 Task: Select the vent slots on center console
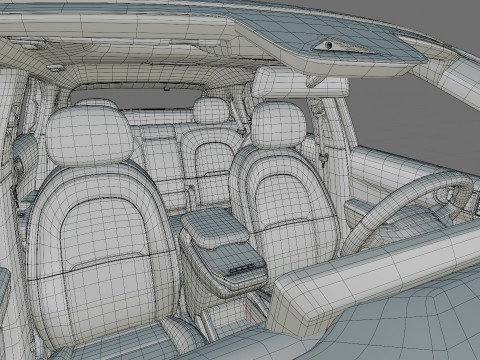243,269
